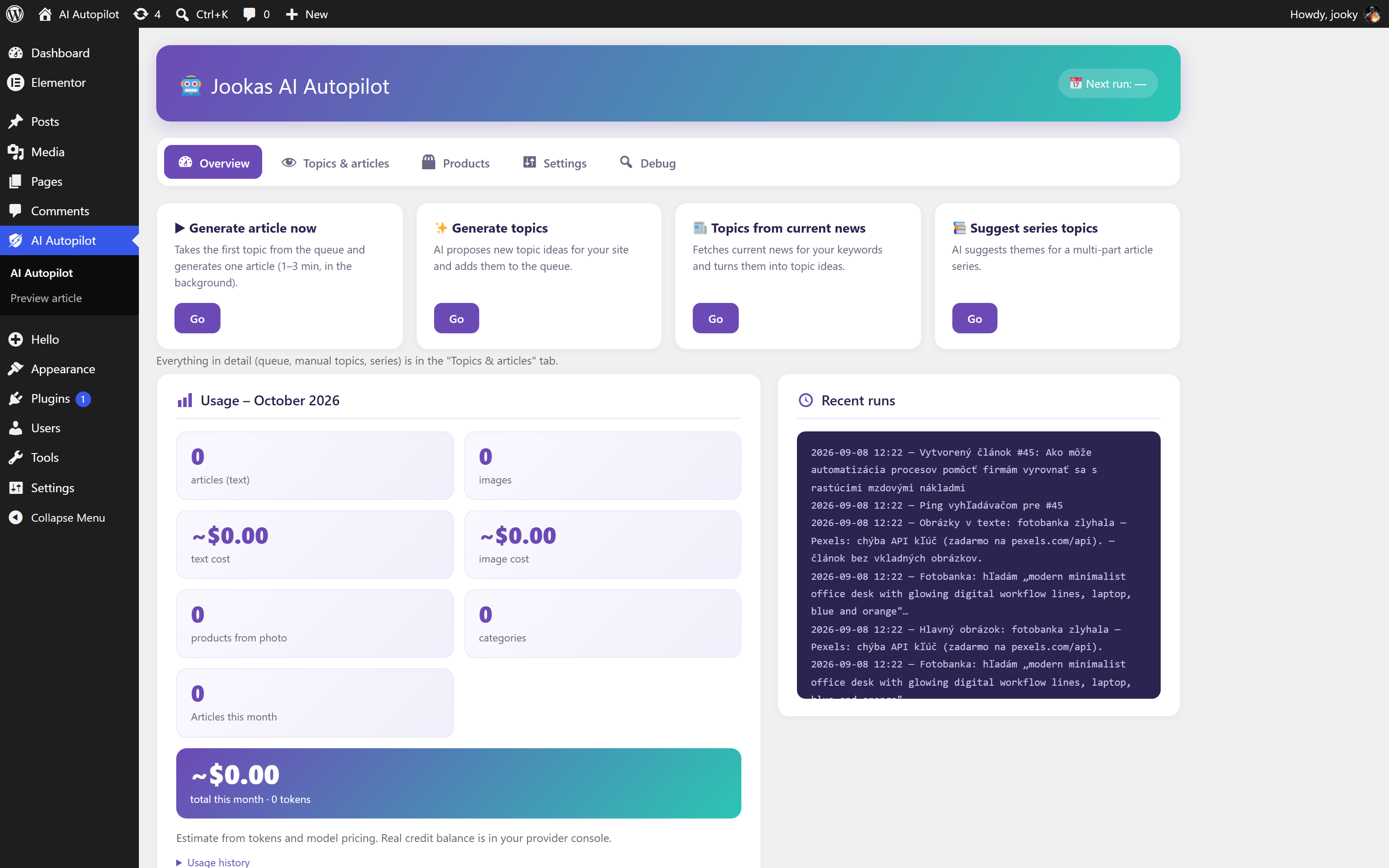1389x868 pixels.
Task: Go to Posts in sidebar
Action: (x=69, y=122)
